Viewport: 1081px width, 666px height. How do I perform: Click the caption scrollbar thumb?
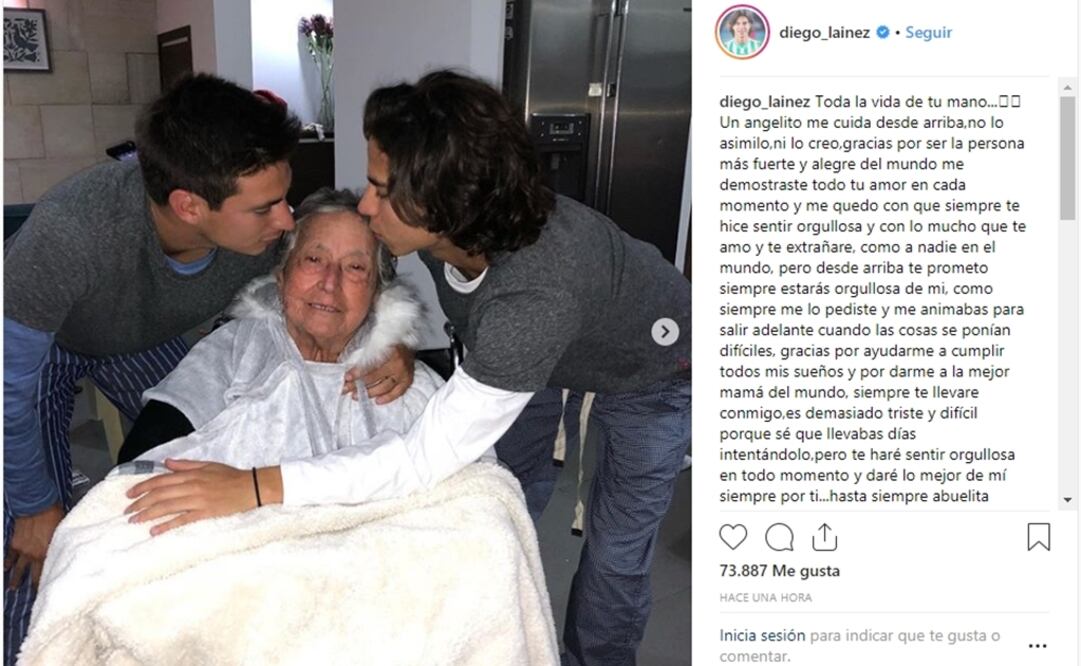[x=1067, y=159]
